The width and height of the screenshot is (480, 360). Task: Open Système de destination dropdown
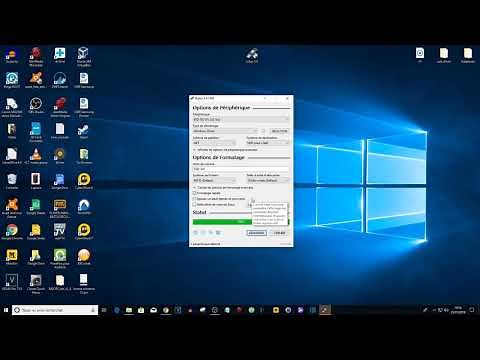pos(268,143)
